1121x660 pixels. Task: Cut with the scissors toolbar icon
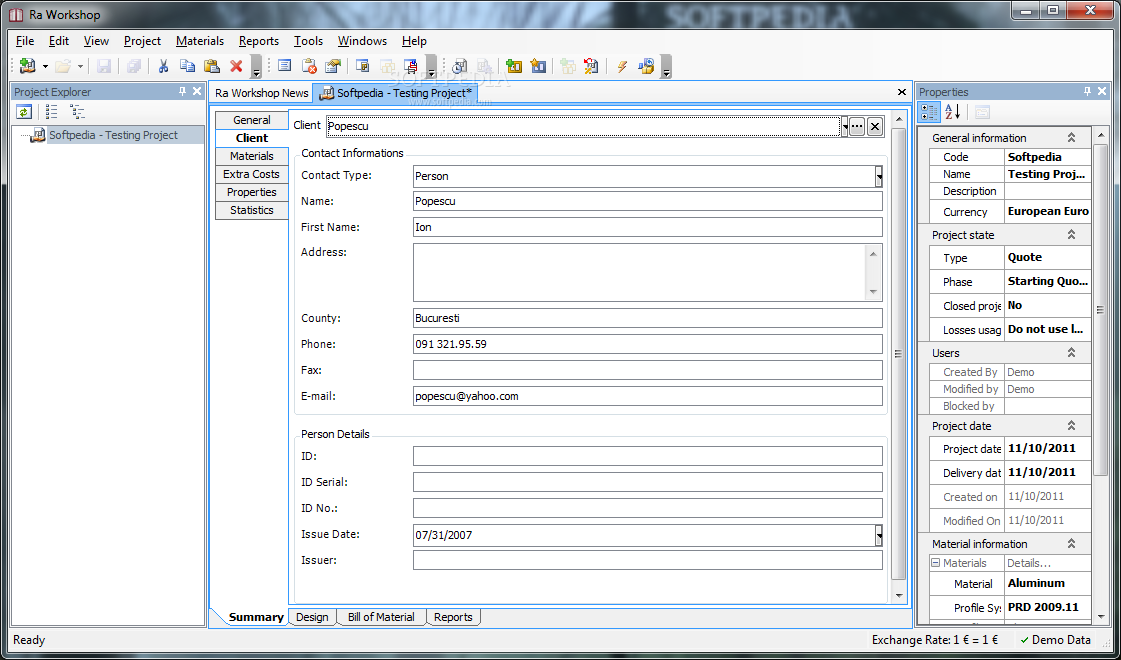coord(163,67)
